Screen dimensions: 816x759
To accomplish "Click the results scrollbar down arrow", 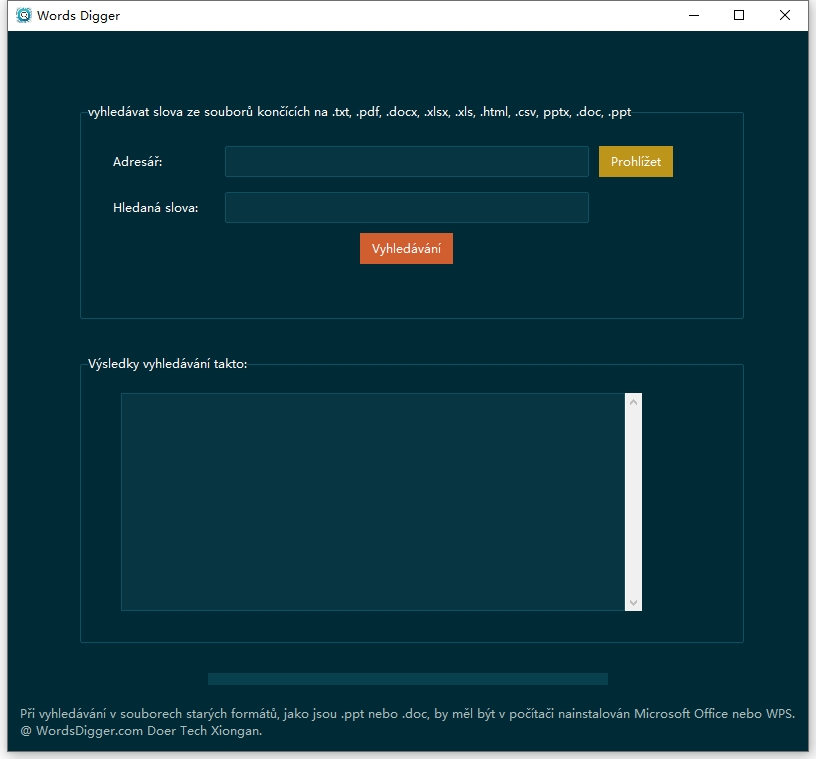I will click(633, 602).
